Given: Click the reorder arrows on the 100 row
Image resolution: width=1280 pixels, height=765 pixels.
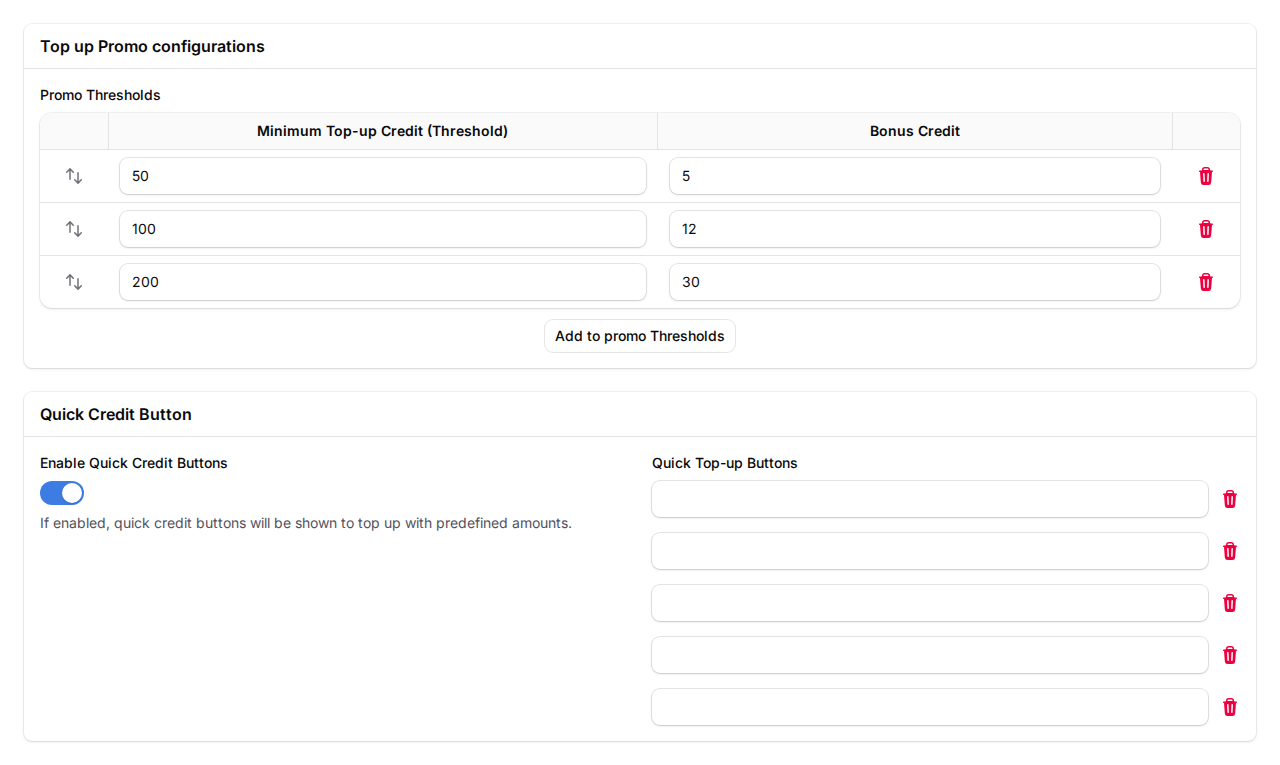Looking at the screenshot, I should click(x=73, y=229).
